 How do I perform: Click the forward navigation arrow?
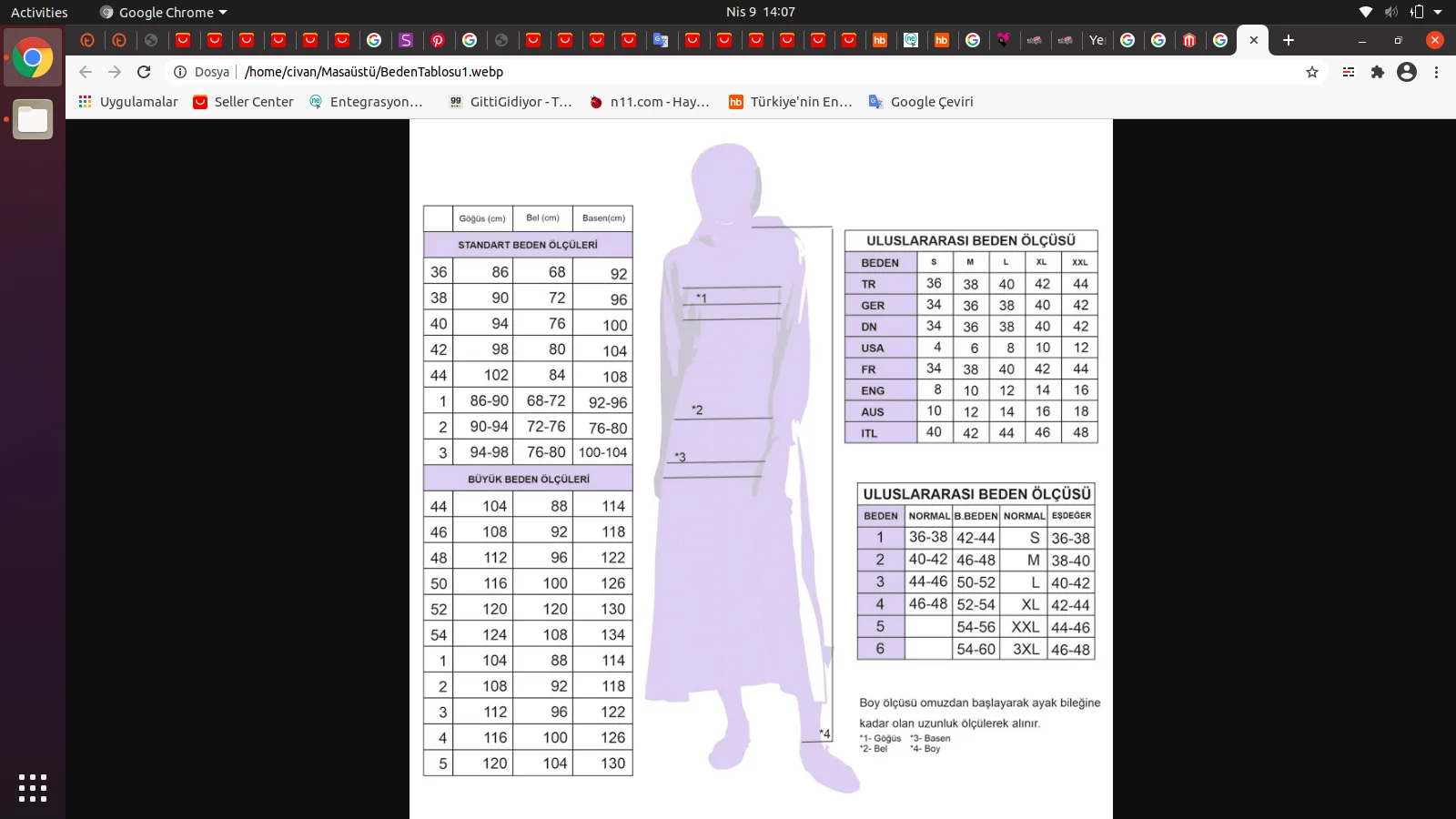[x=115, y=72]
